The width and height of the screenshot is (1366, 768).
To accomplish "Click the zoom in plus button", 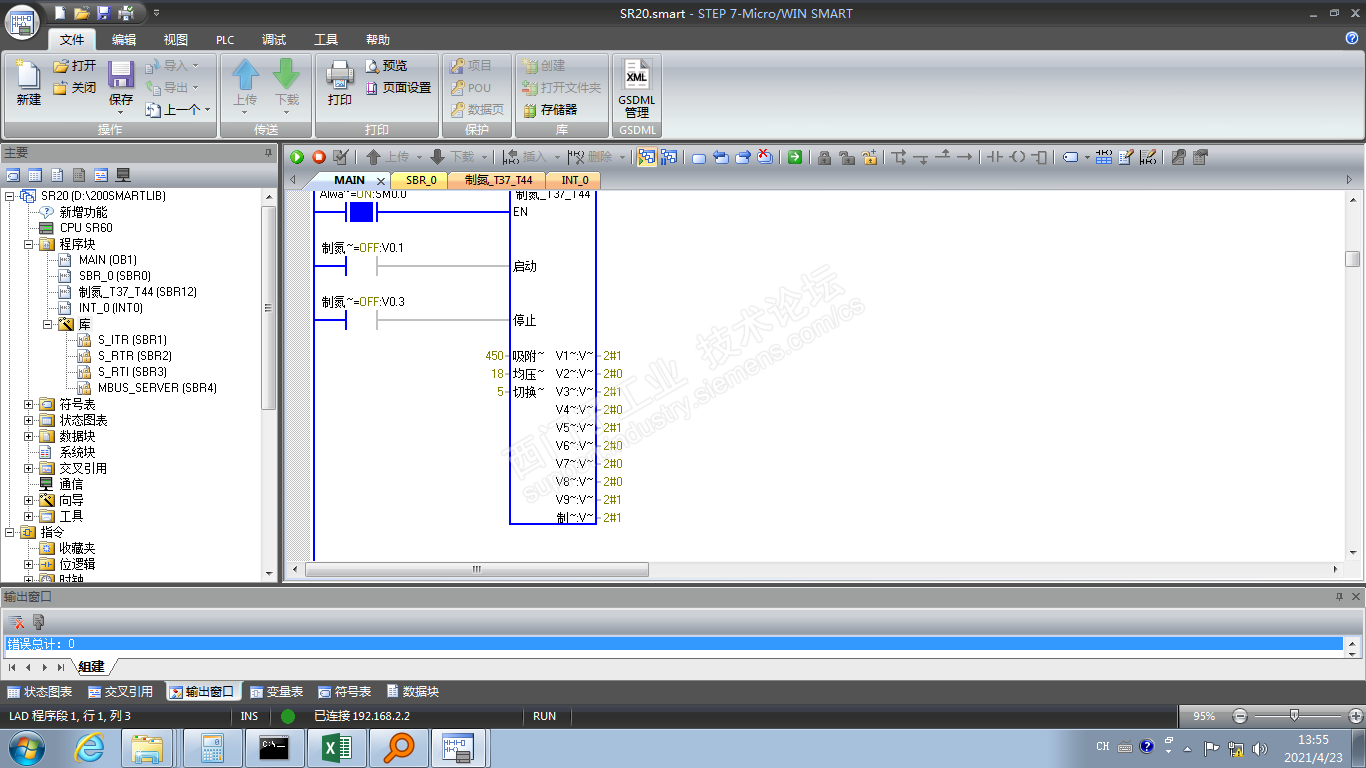I will click(1356, 716).
